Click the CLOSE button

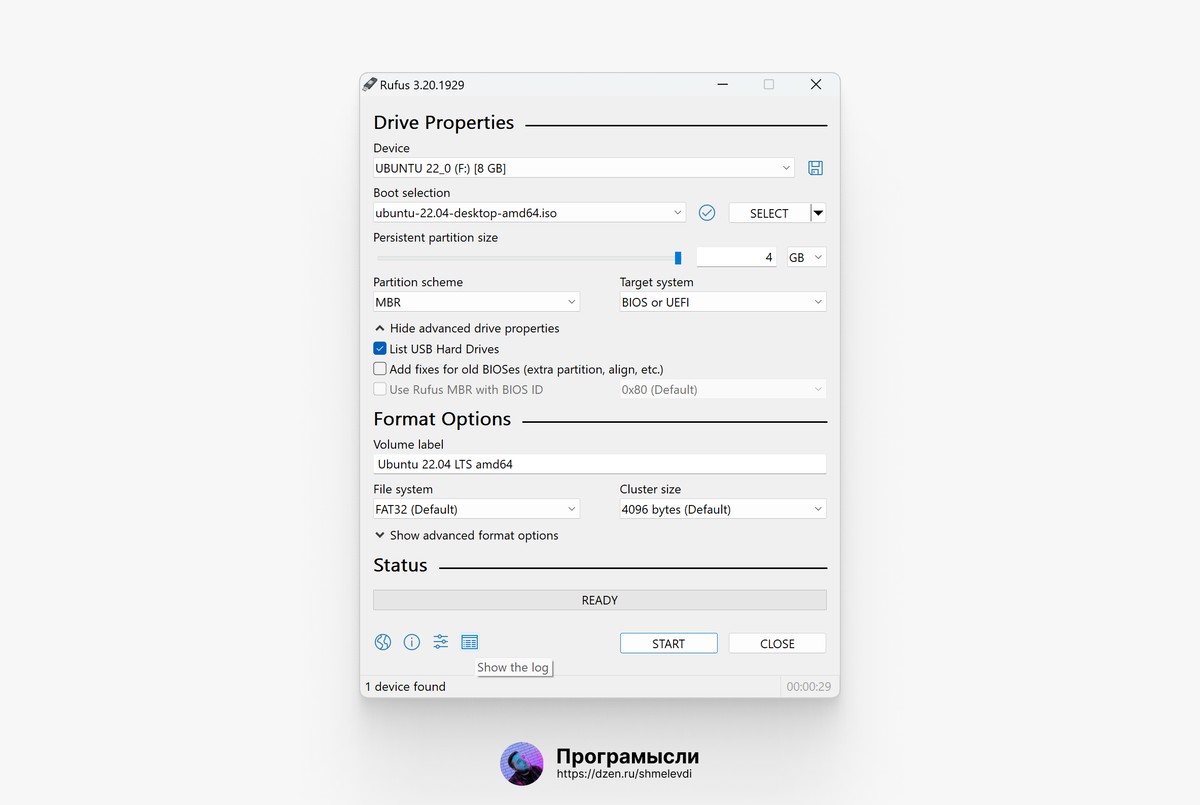point(777,643)
